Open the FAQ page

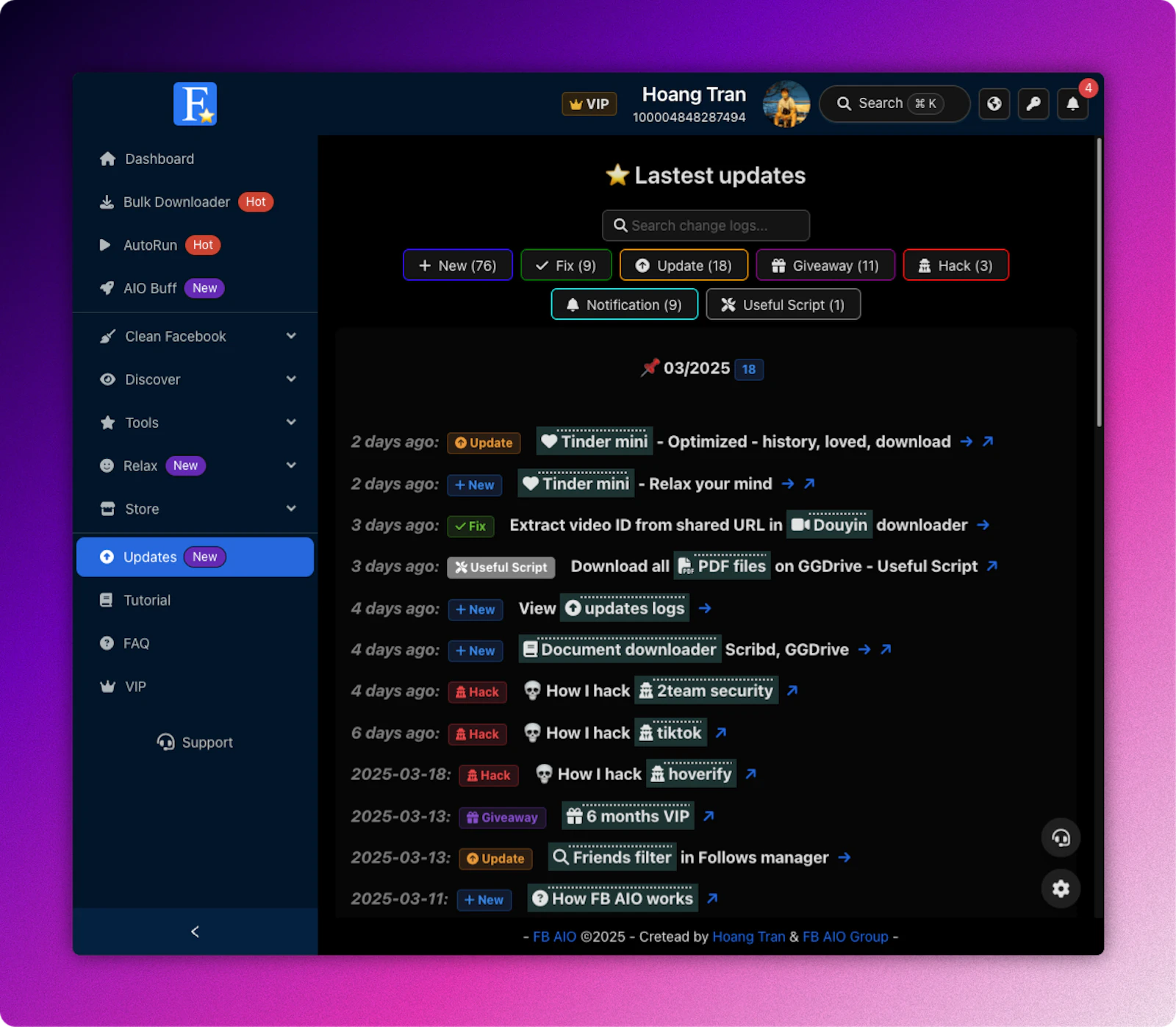pyautogui.click(x=195, y=643)
